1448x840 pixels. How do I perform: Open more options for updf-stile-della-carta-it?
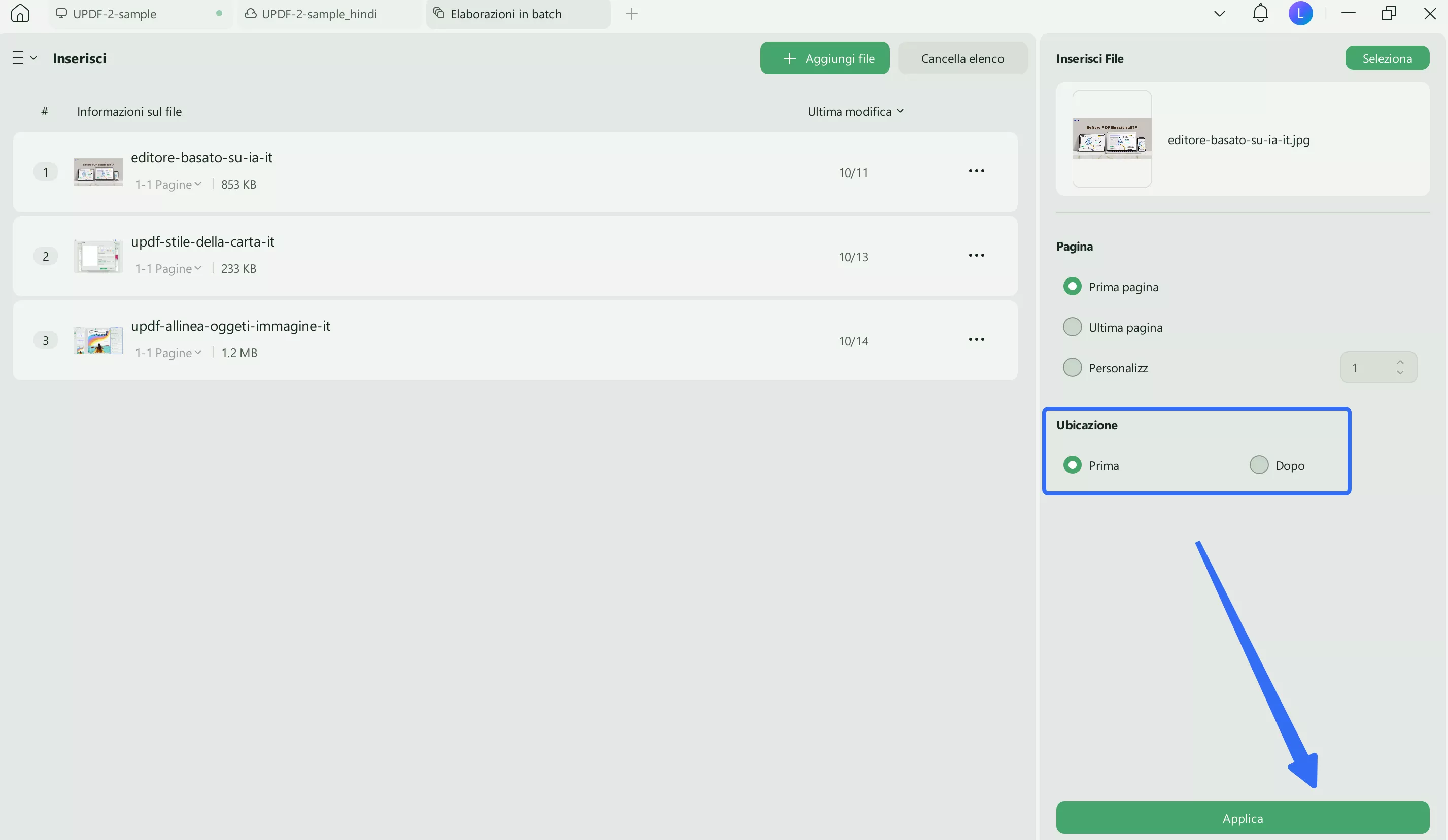click(x=976, y=255)
